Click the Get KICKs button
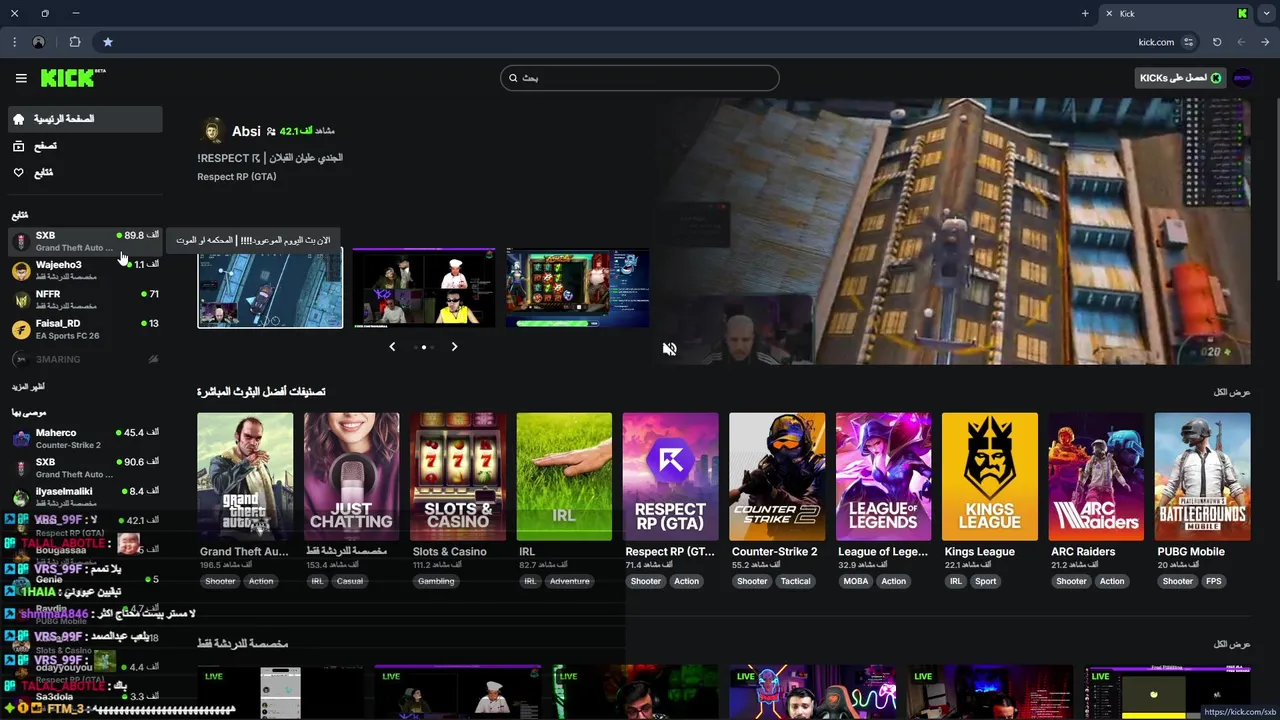This screenshot has width=1280, height=720. pos(1180,78)
